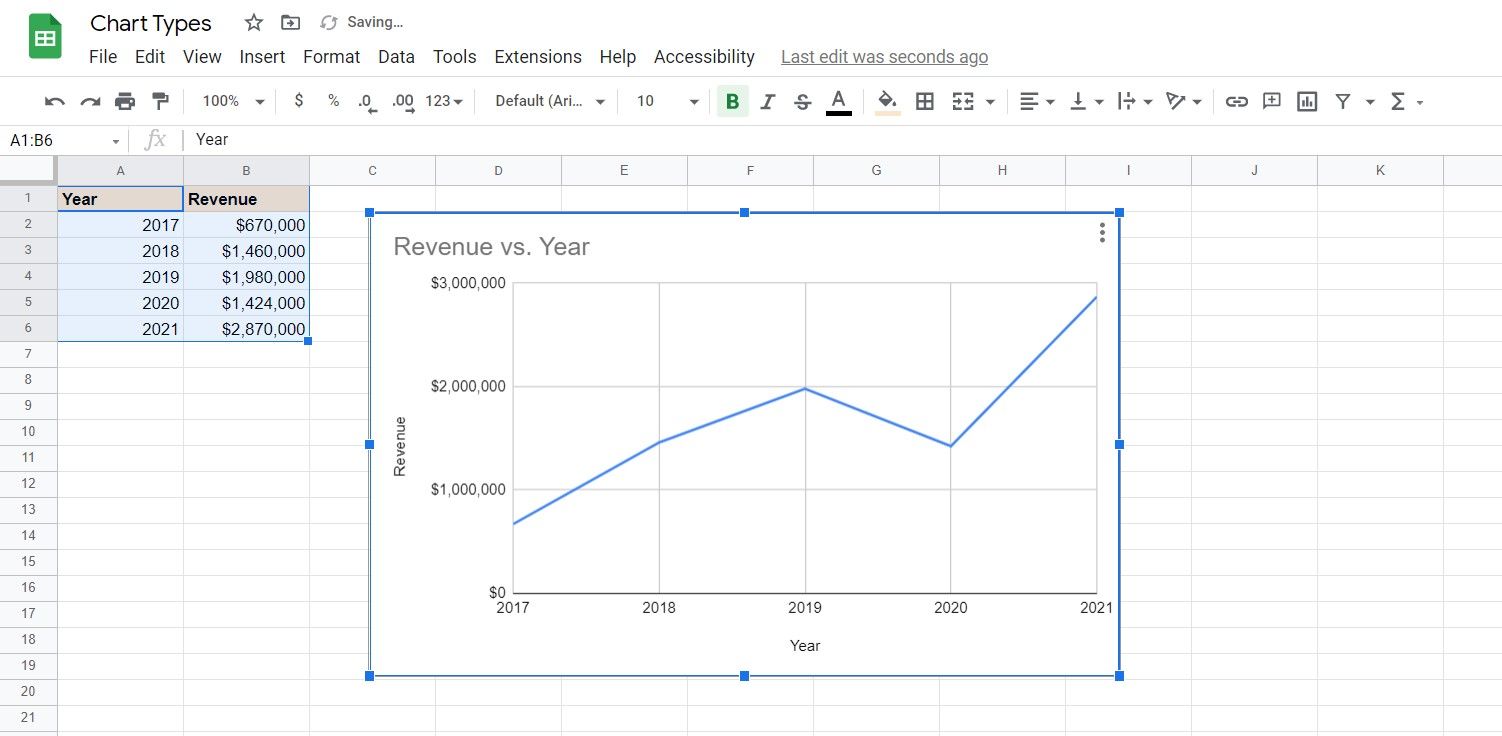Click the insert link icon
This screenshot has height=736, width=1502.
pos(1237,101)
